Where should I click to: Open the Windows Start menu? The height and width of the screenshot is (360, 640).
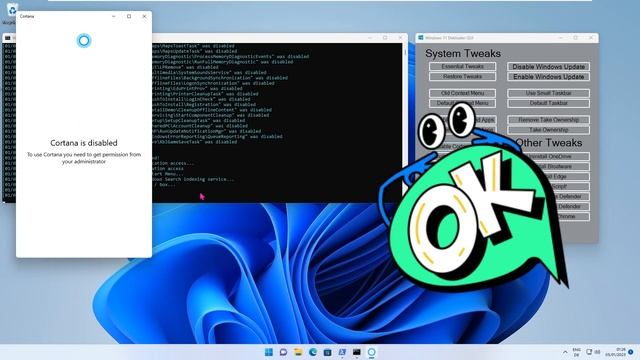[269, 352]
